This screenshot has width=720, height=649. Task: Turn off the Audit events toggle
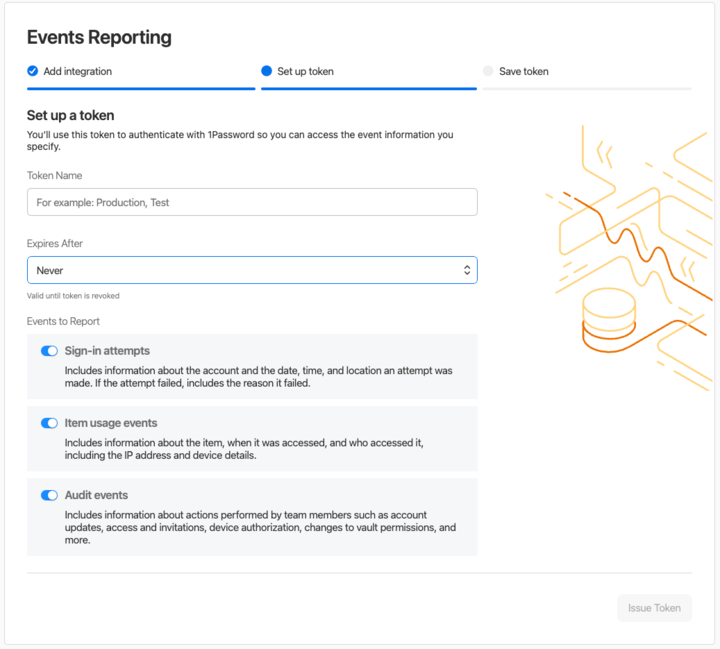tap(49, 495)
